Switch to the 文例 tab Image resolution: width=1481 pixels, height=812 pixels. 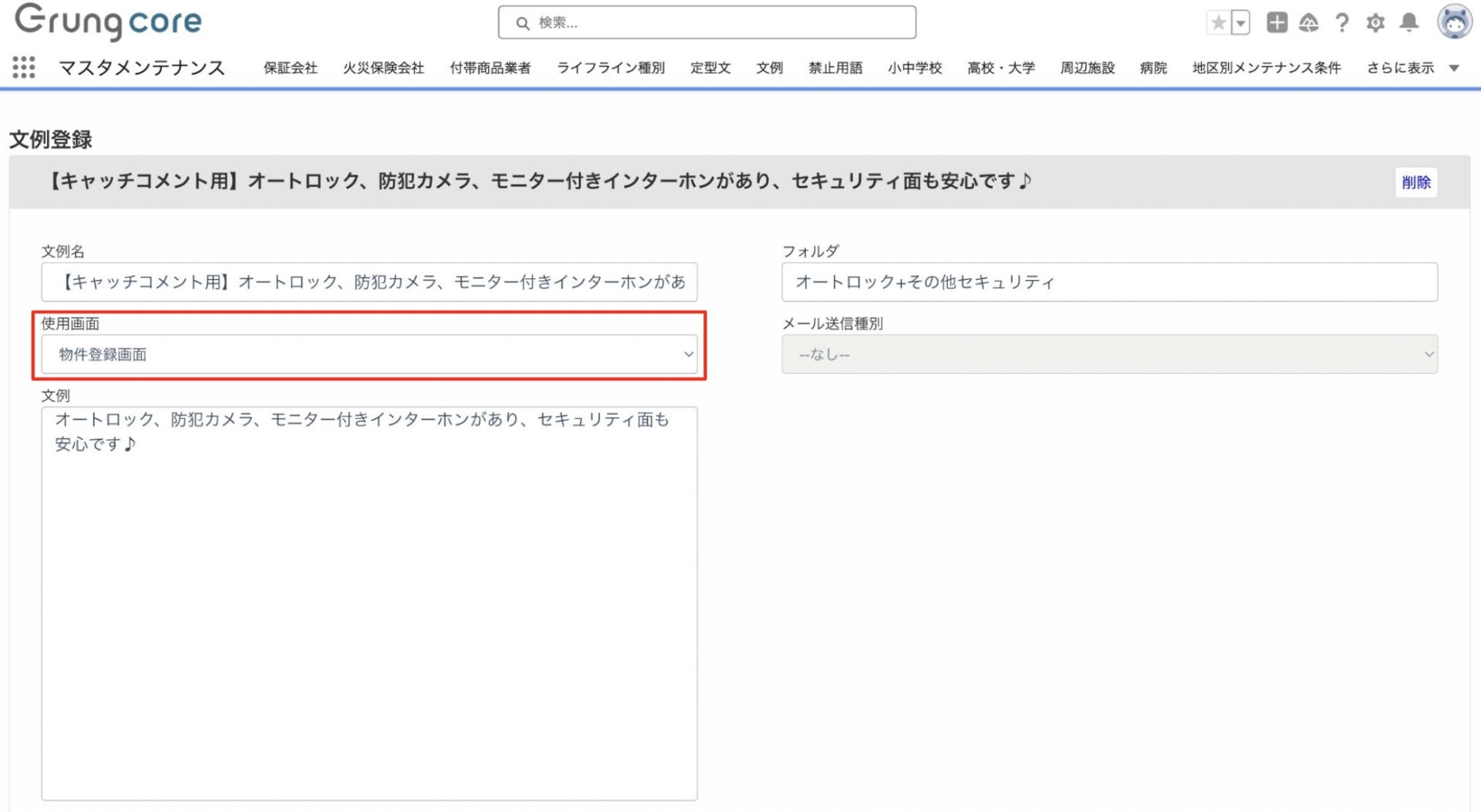(769, 68)
